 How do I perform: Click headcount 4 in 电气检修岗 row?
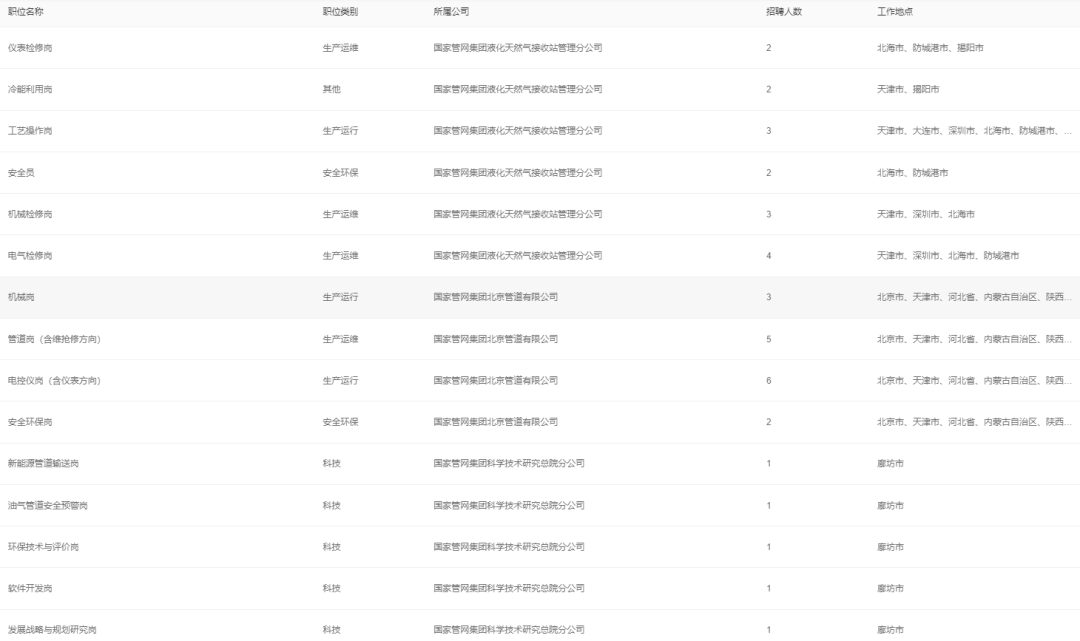pyautogui.click(x=769, y=255)
